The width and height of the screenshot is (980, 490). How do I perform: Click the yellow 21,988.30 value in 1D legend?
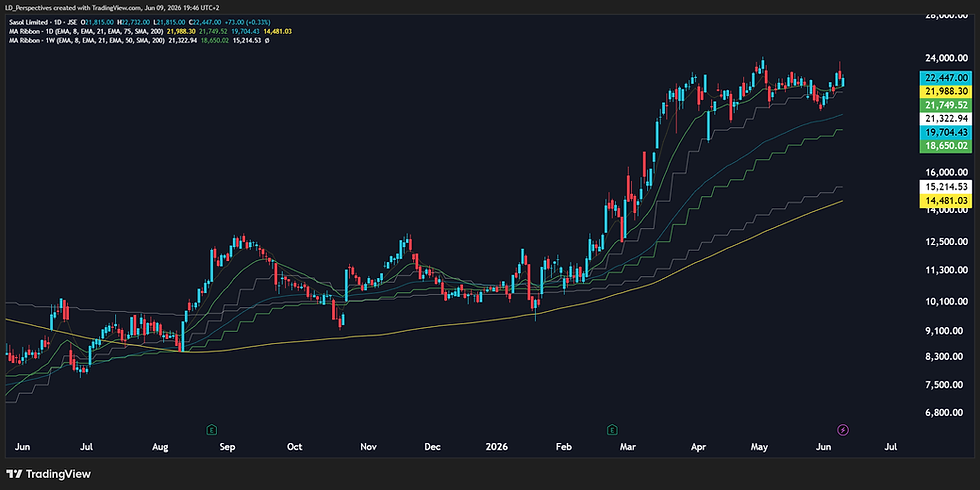(181, 31)
